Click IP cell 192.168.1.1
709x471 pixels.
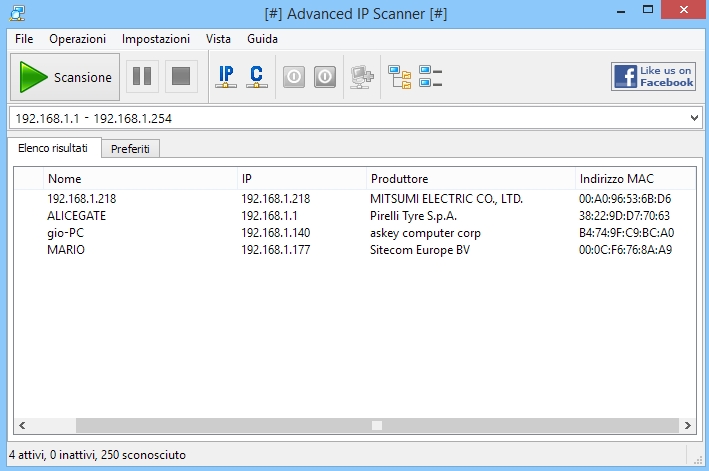(269, 216)
